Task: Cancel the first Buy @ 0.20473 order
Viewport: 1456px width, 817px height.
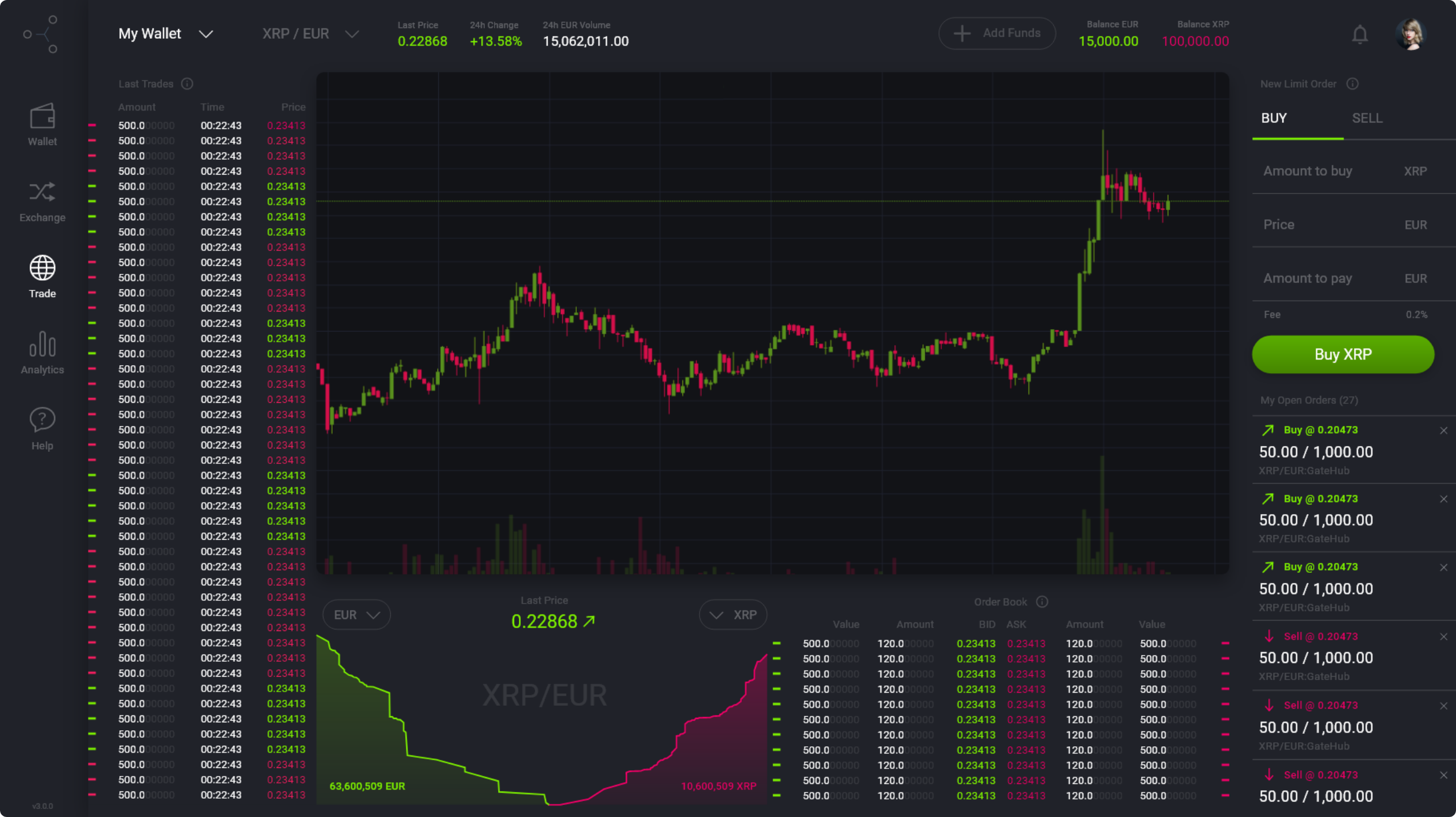Action: click(x=1443, y=430)
